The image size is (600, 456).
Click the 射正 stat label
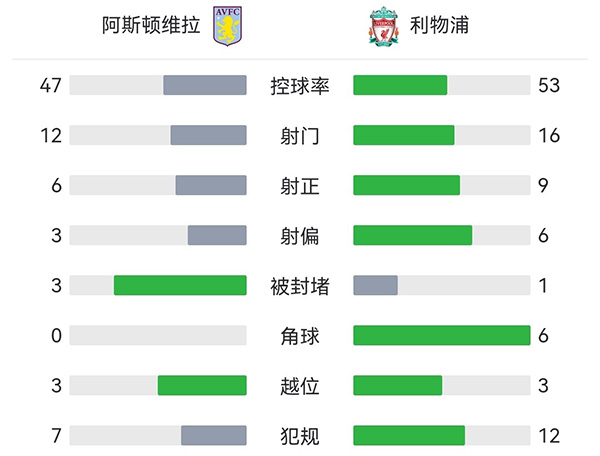point(299,186)
